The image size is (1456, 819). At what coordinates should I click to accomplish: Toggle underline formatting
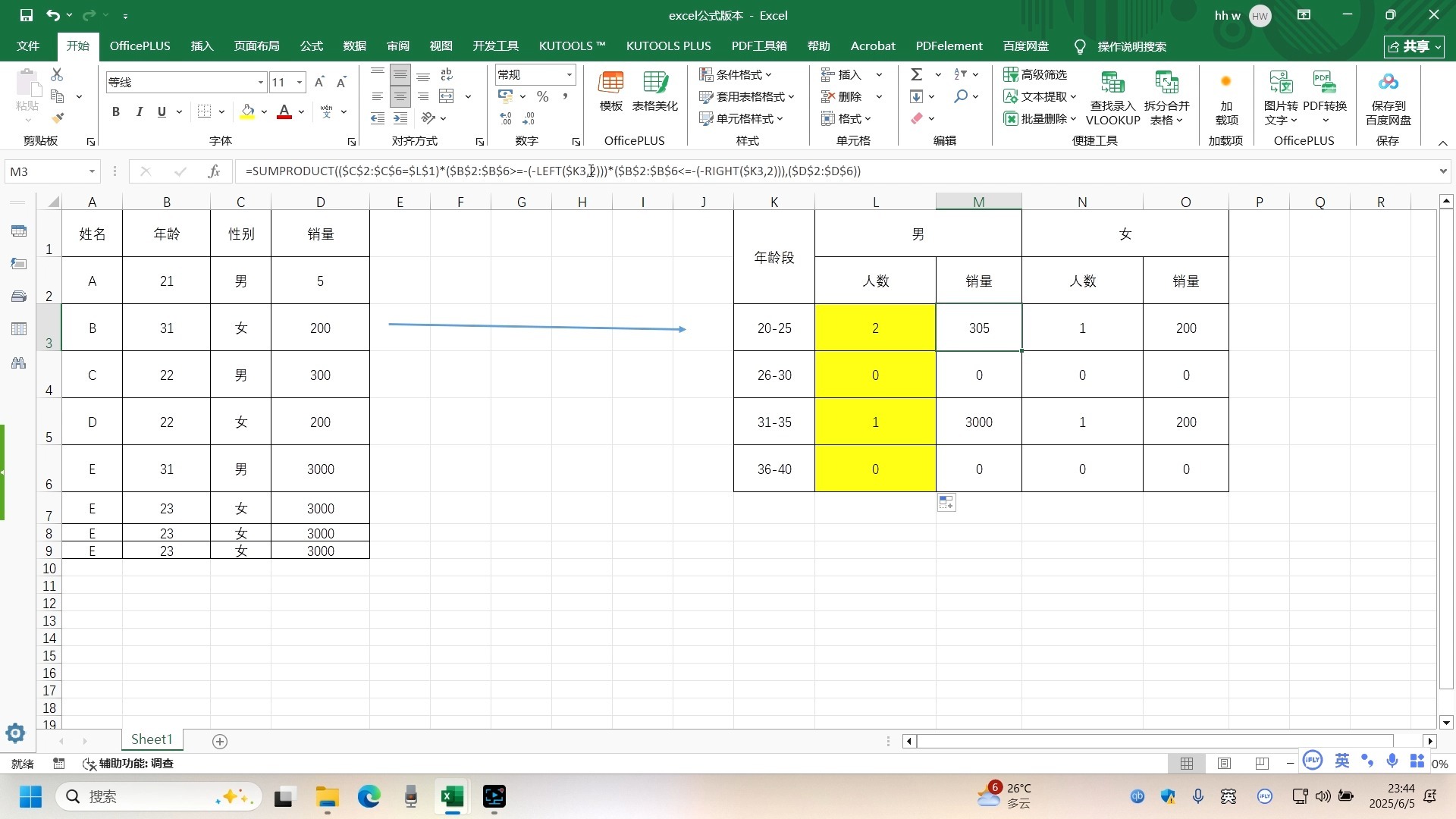pyautogui.click(x=162, y=111)
